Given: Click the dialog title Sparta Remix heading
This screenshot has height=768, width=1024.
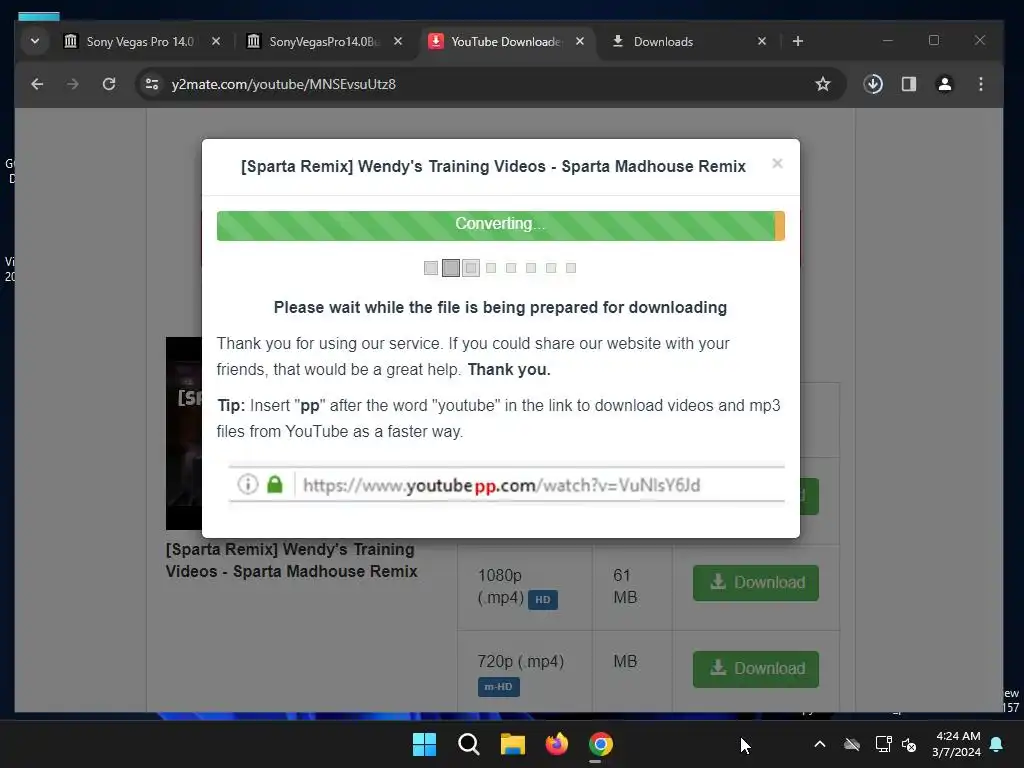Looking at the screenshot, I should click(x=493, y=167).
